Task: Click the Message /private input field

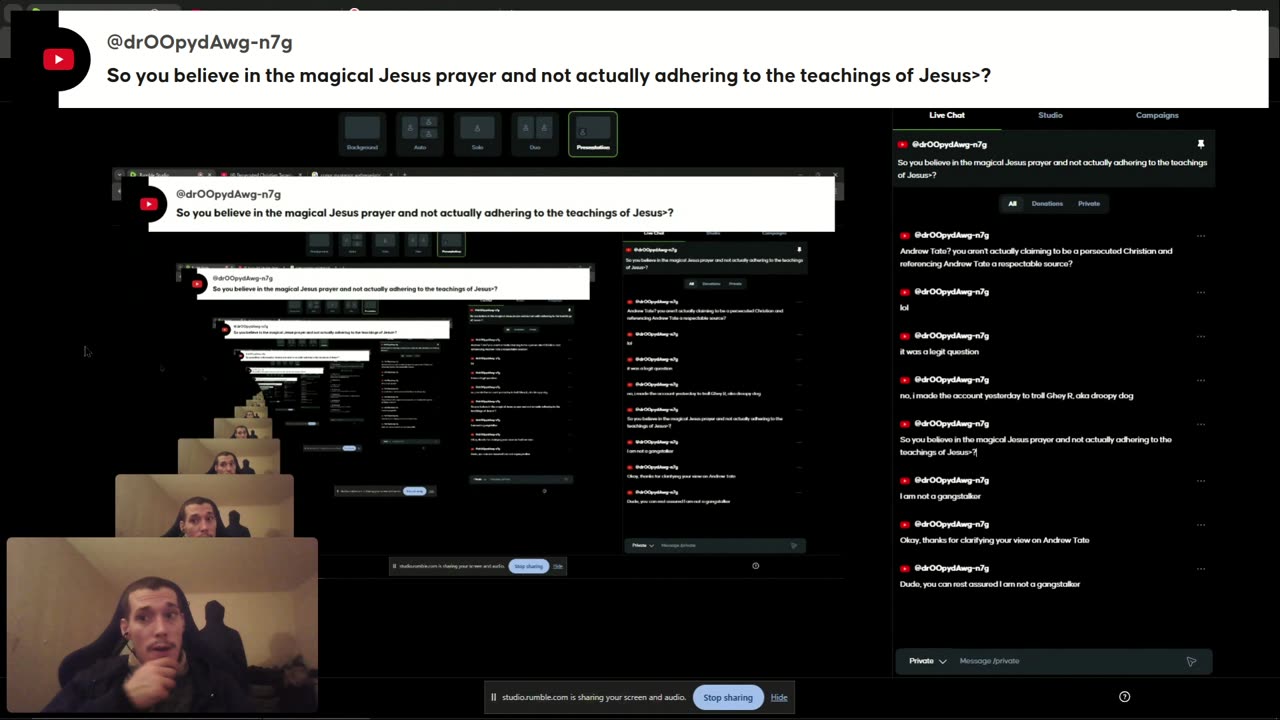Action: point(1065,661)
